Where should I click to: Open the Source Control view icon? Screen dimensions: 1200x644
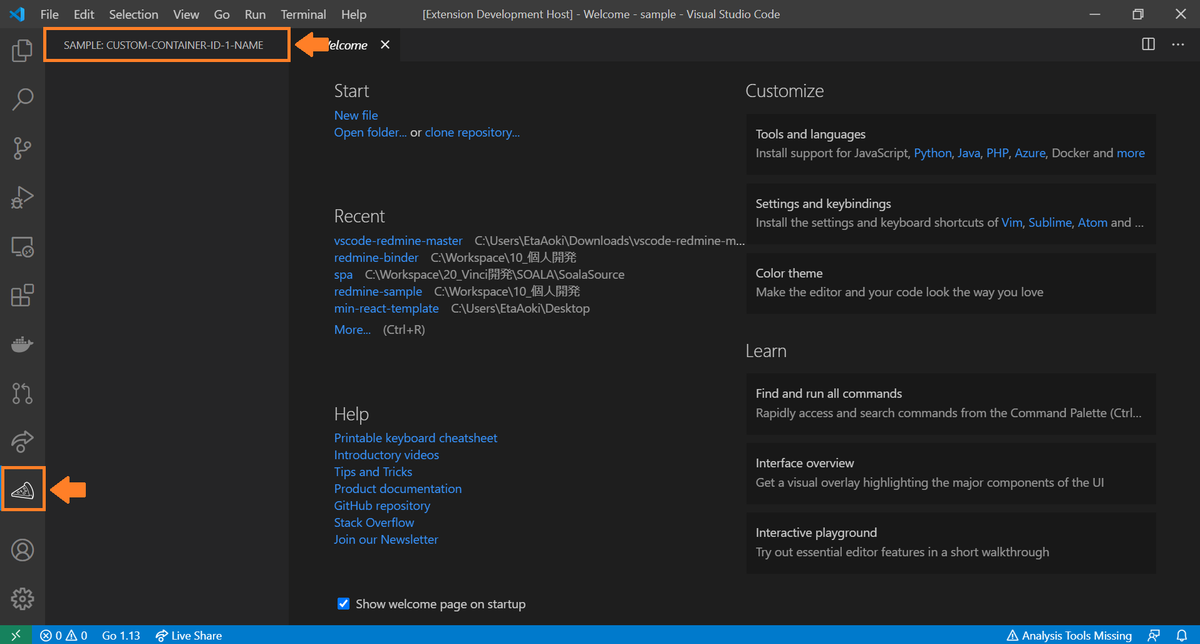(x=22, y=148)
